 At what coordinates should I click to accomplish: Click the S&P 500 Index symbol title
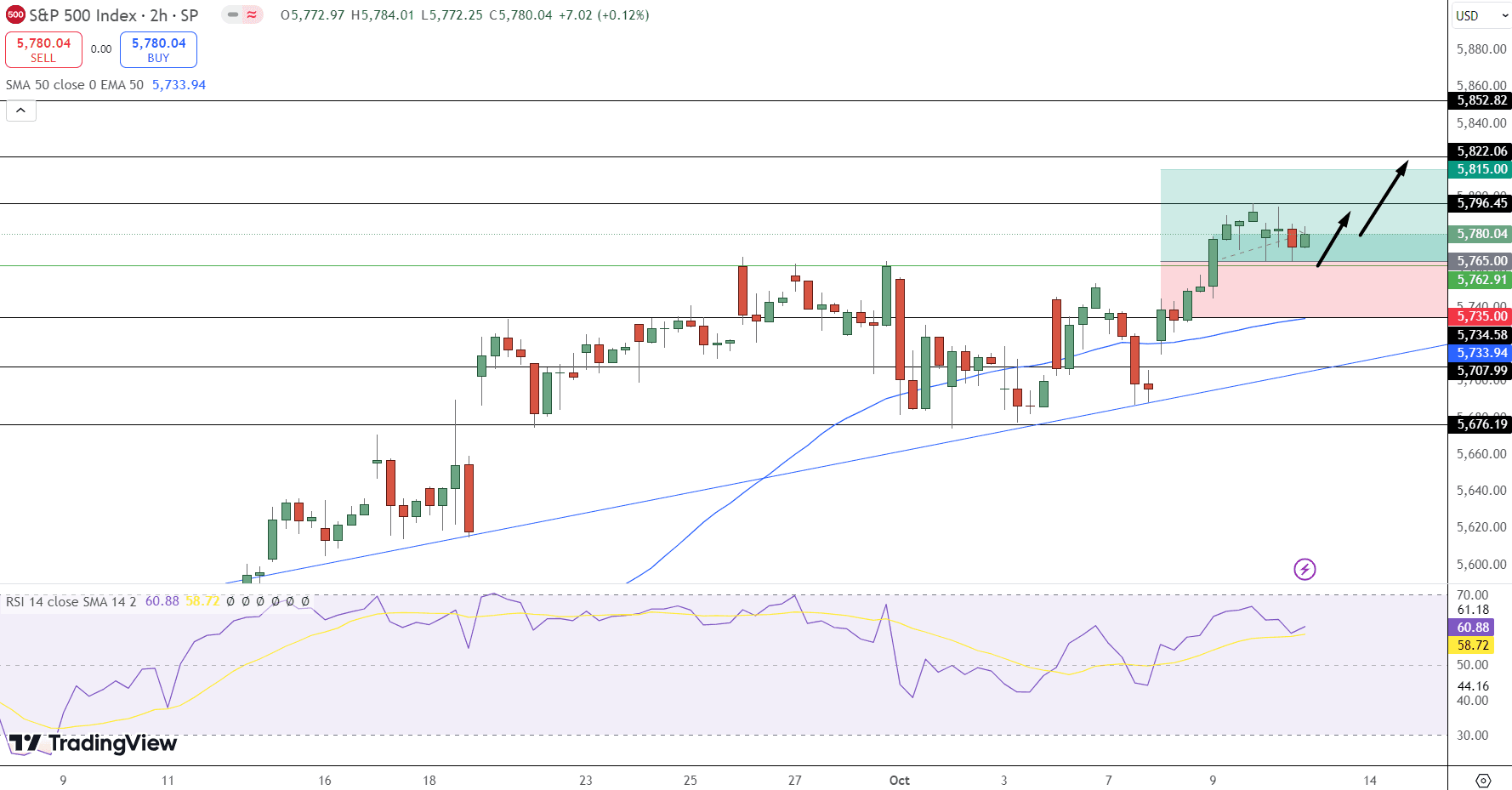(x=113, y=15)
